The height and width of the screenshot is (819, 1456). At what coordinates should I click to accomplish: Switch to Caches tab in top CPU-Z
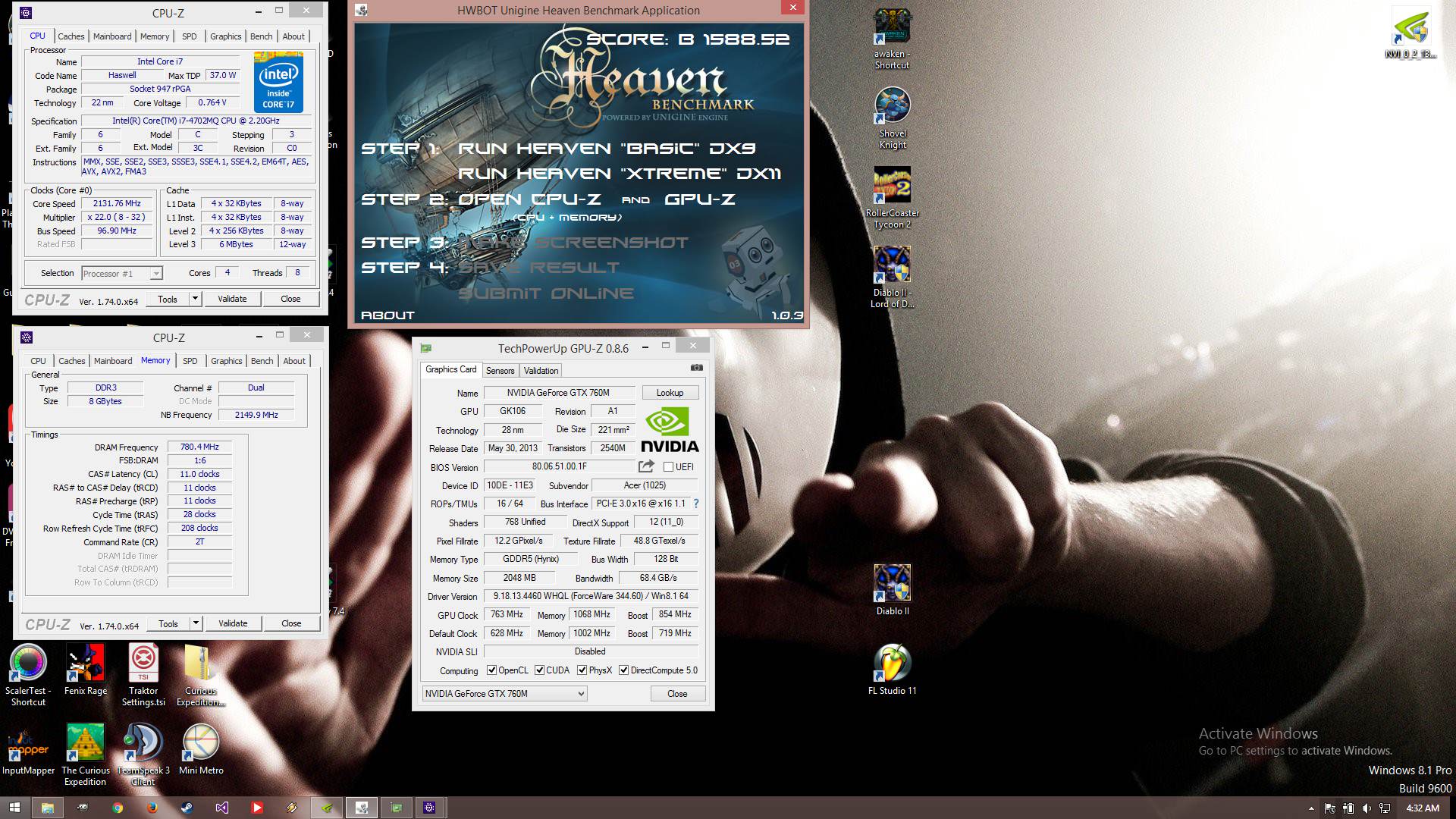coord(71,36)
